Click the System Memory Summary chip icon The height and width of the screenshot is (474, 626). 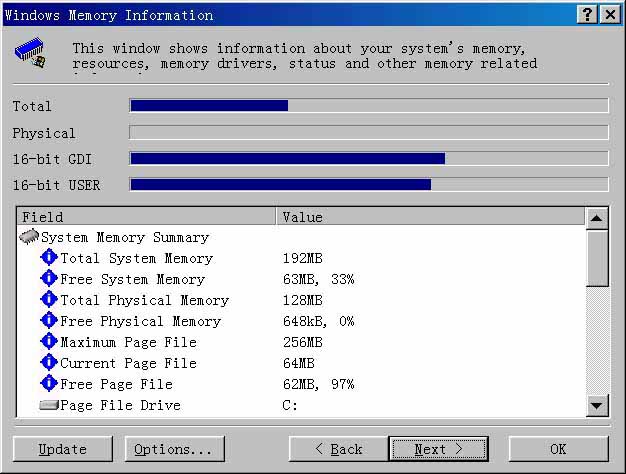(x=29, y=238)
